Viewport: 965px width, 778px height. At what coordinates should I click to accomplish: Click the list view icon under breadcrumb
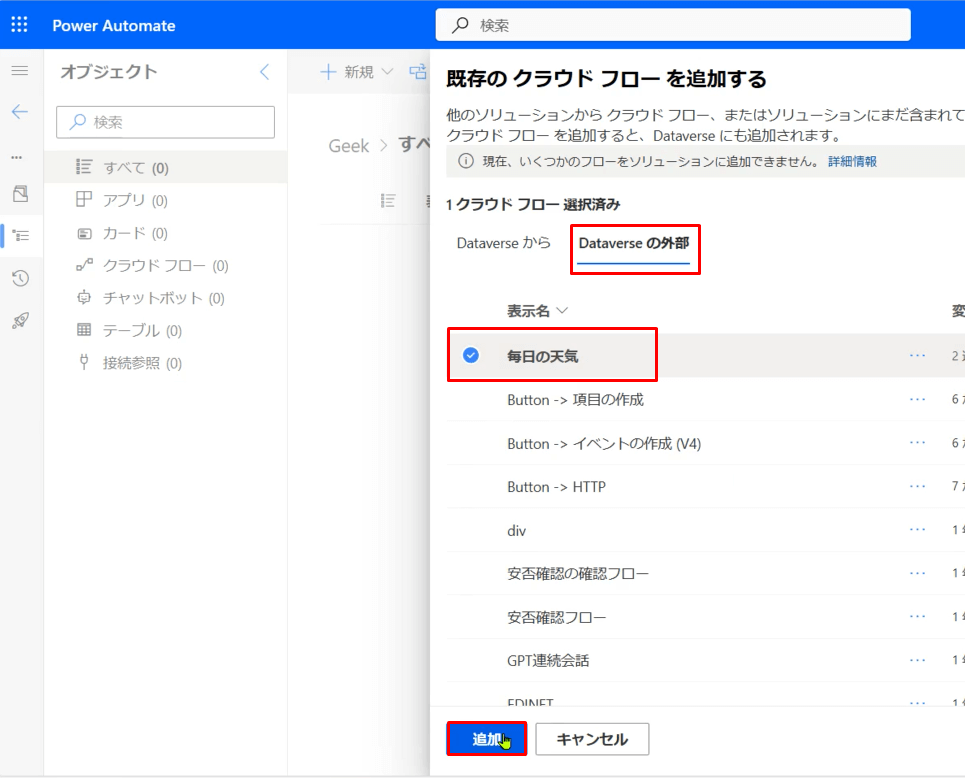pyautogui.click(x=388, y=201)
